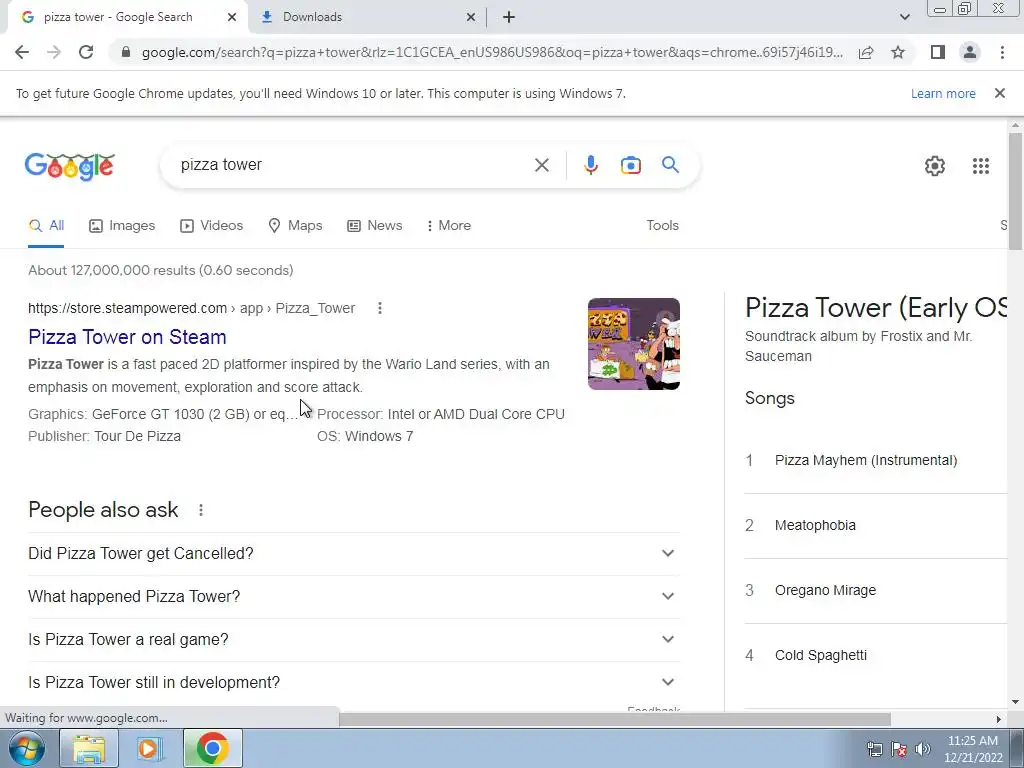1024x768 pixels.
Task: Open a new tab with plus button
Action: (x=509, y=17)
